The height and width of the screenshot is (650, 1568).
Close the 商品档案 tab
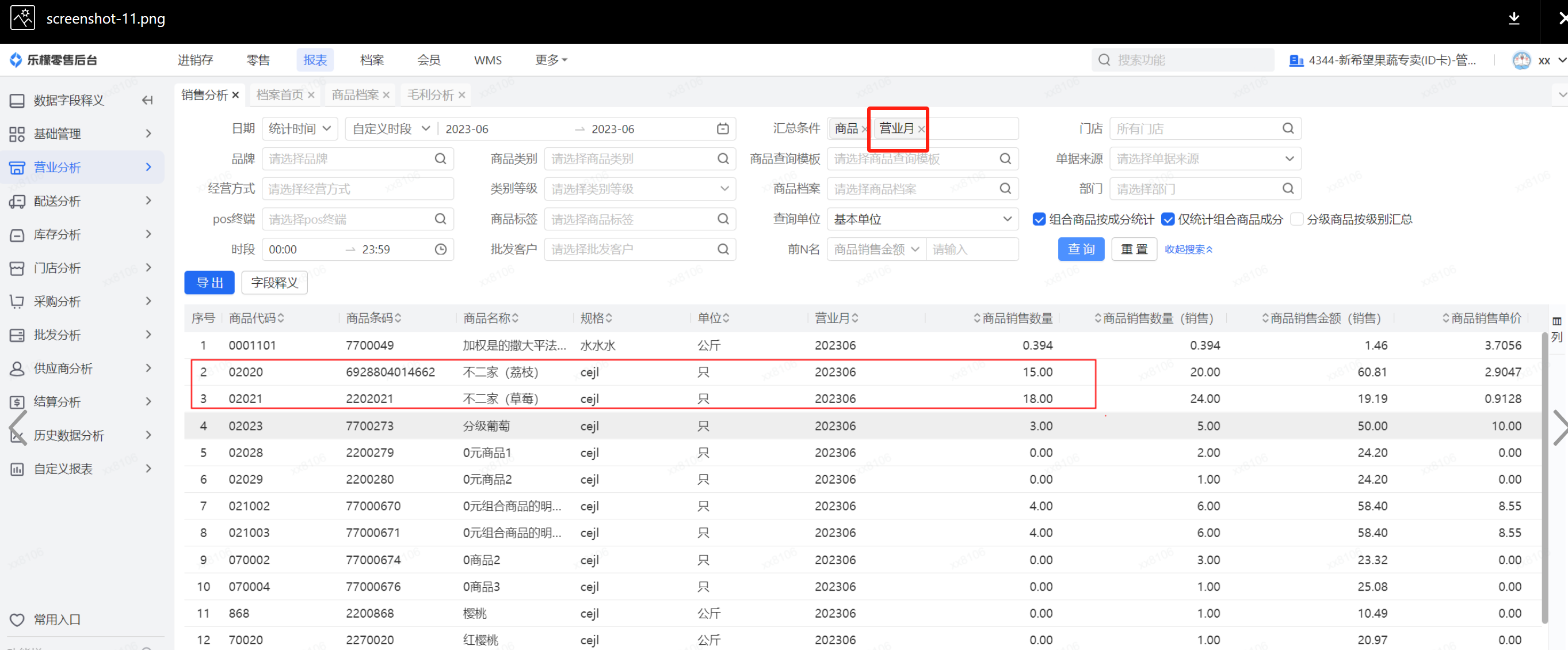pos(386,95)
